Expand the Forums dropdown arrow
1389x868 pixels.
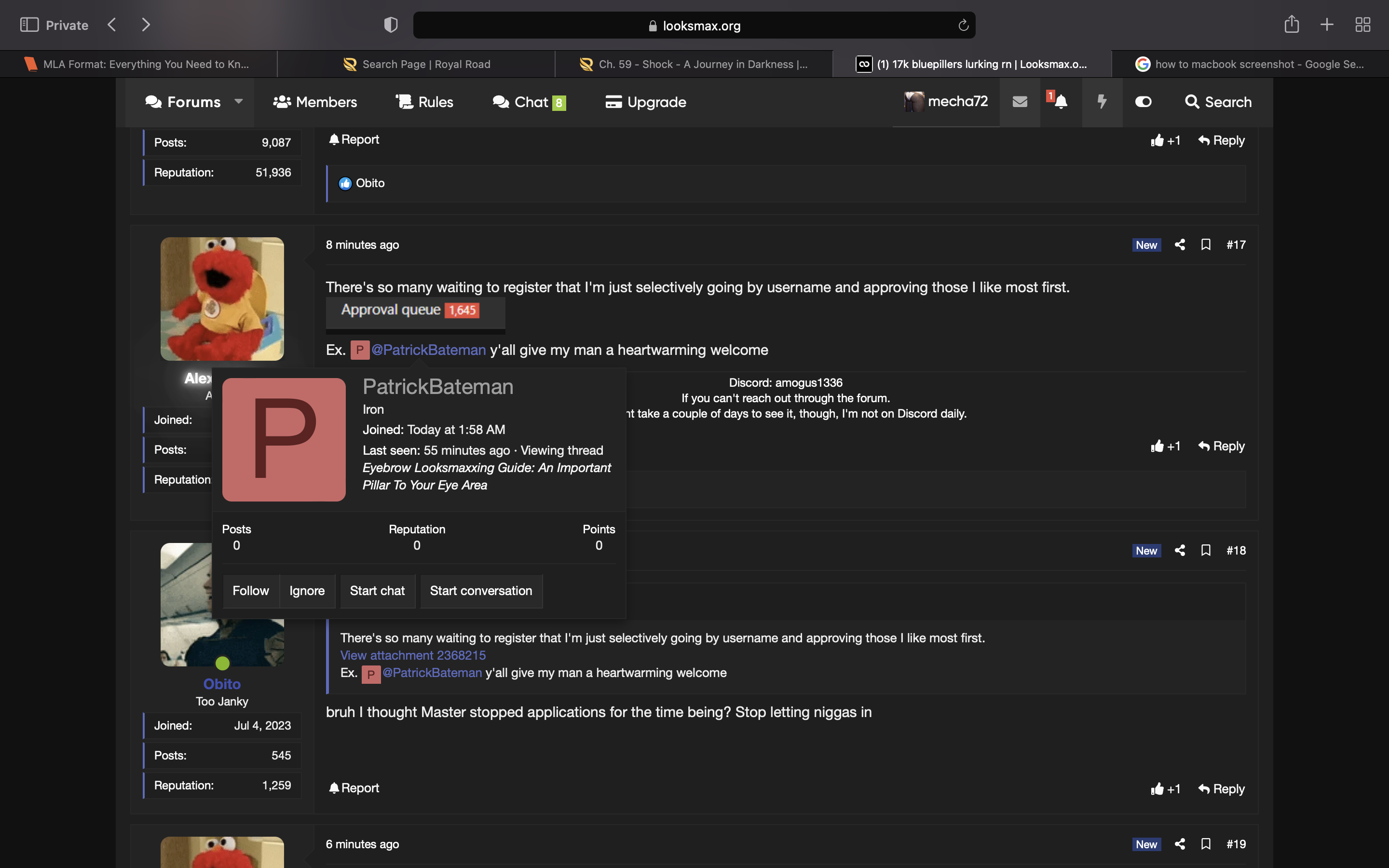238,101
